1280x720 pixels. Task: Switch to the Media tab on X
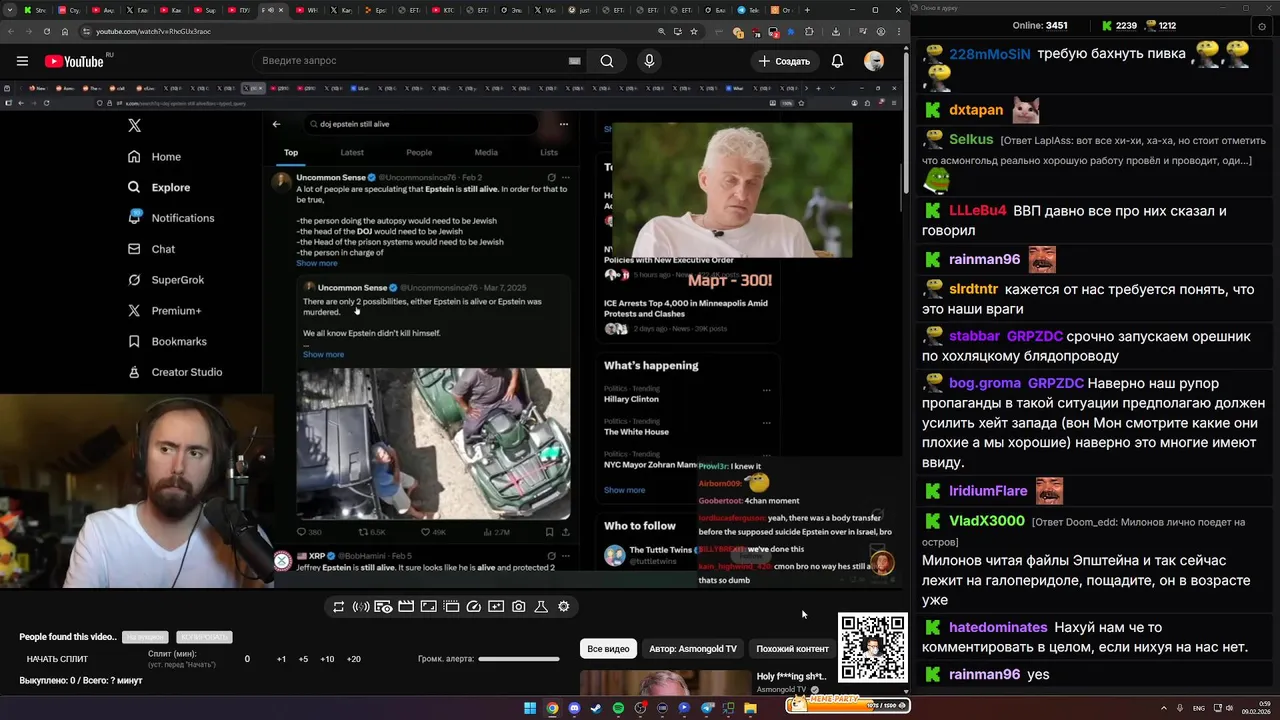click(x=486, y=152)
